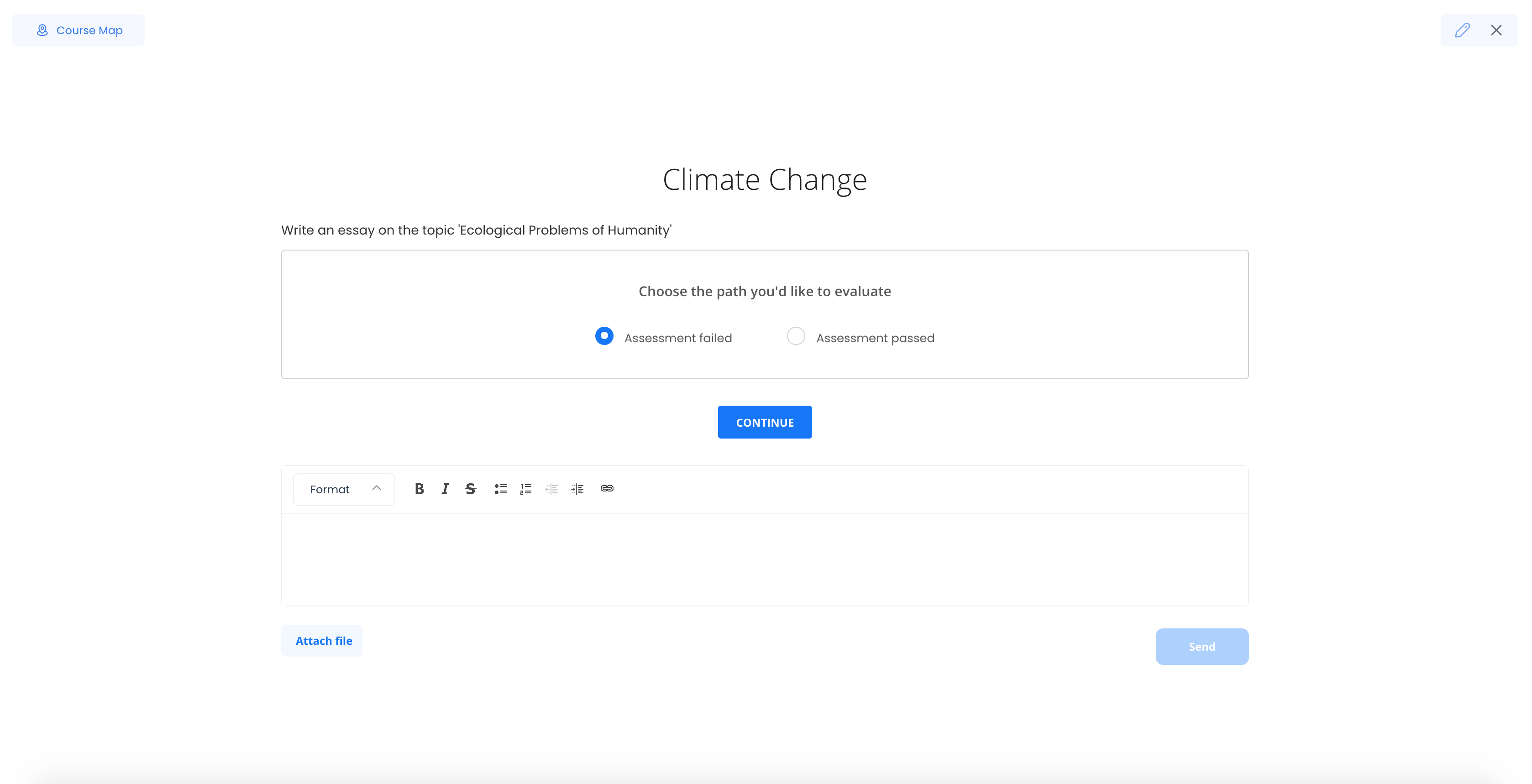Insert a numbered list
The width and height of the screenshot is (1532, 784).
pyautogui.click(x=526, y=489)
